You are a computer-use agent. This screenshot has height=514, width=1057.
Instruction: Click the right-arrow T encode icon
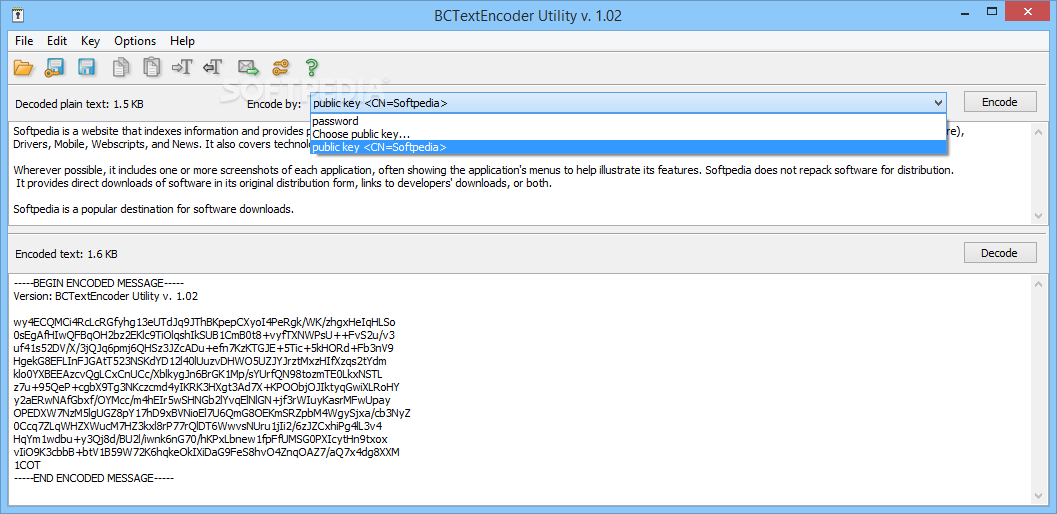[x=182, y=67]
